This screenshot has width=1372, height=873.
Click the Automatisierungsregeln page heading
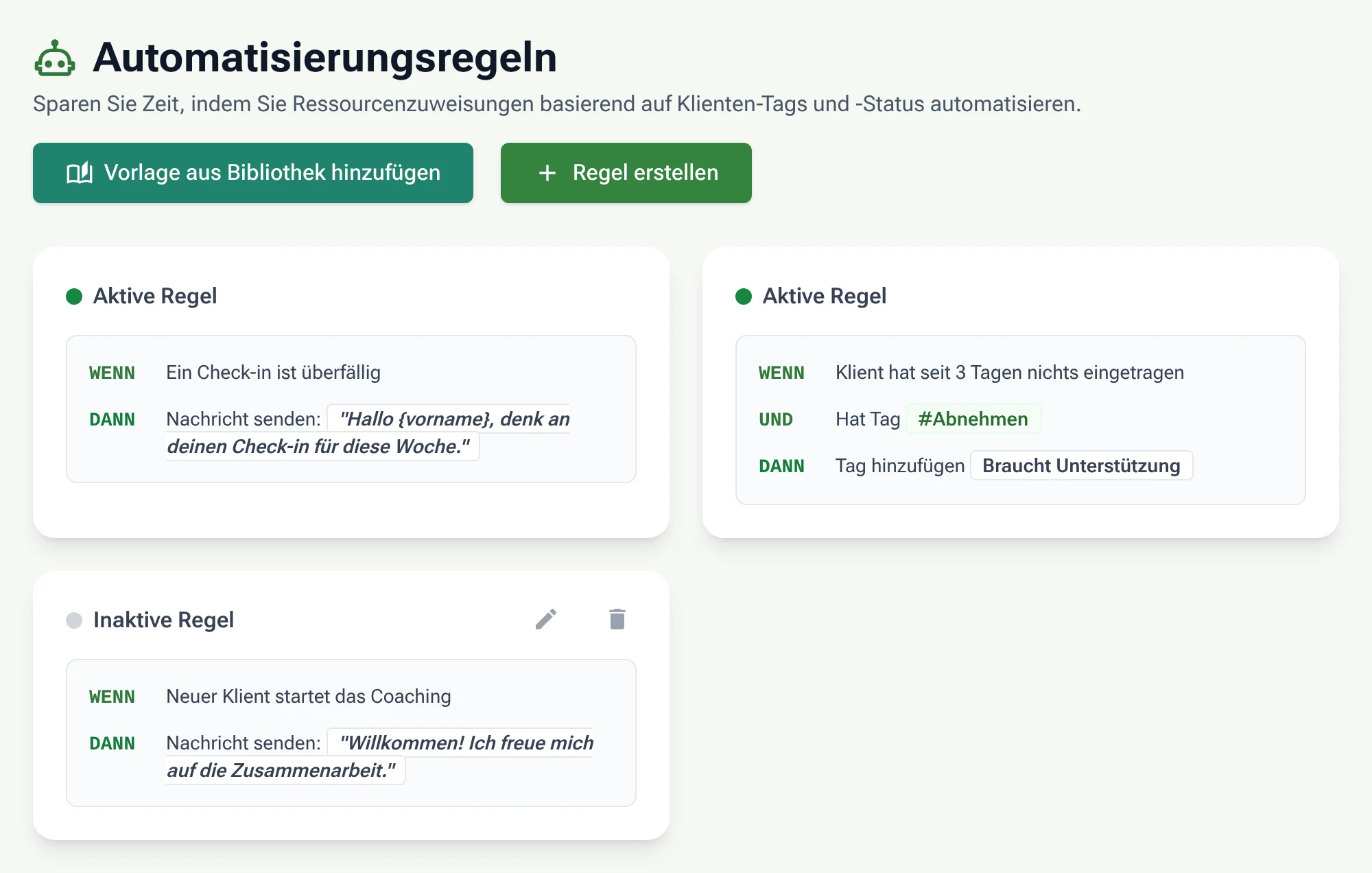[325, 57]
